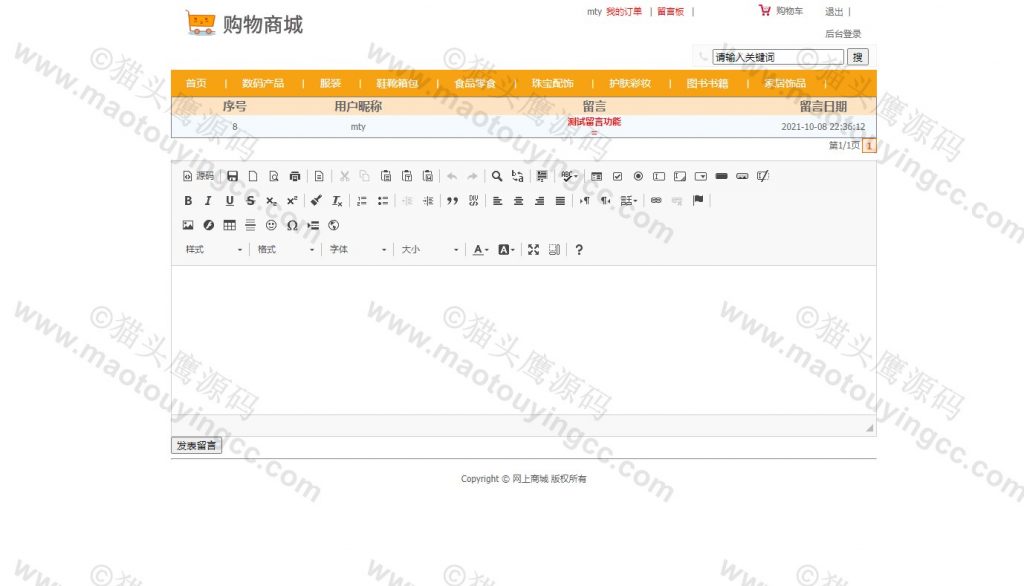The width and height of the screenshot is (1024, 586).
Task: Center align text
Action: [x=519, y=201]
